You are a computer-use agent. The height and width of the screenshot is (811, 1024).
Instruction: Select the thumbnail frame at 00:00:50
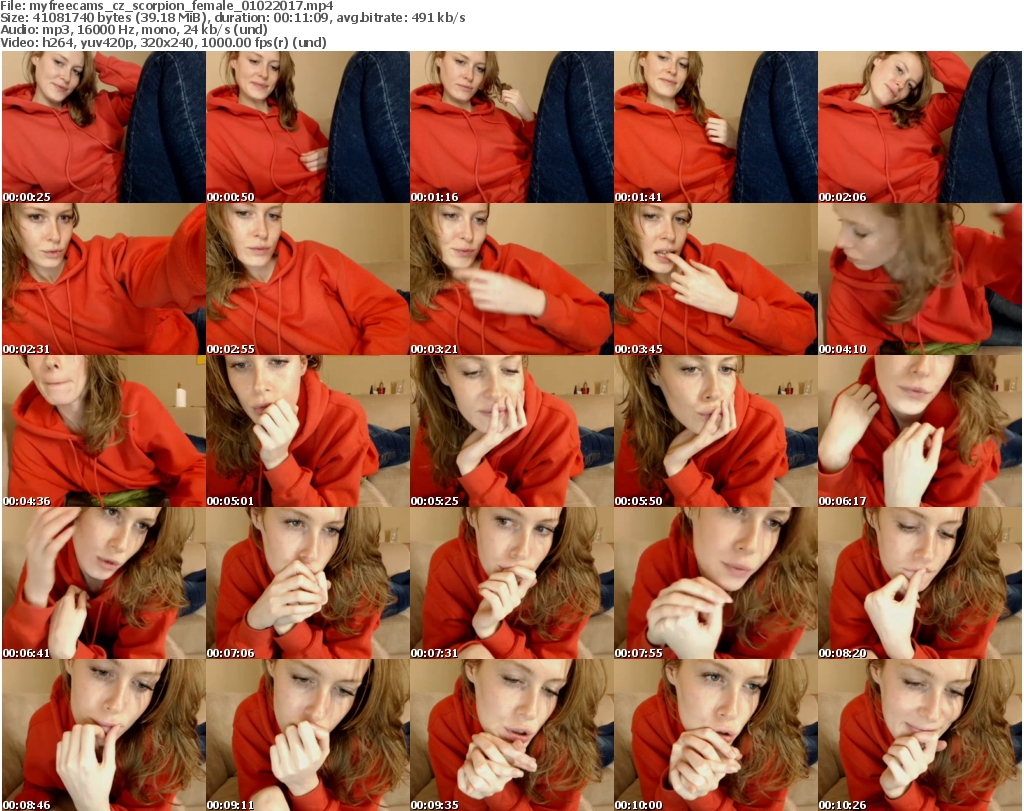(x=308, y=127)
